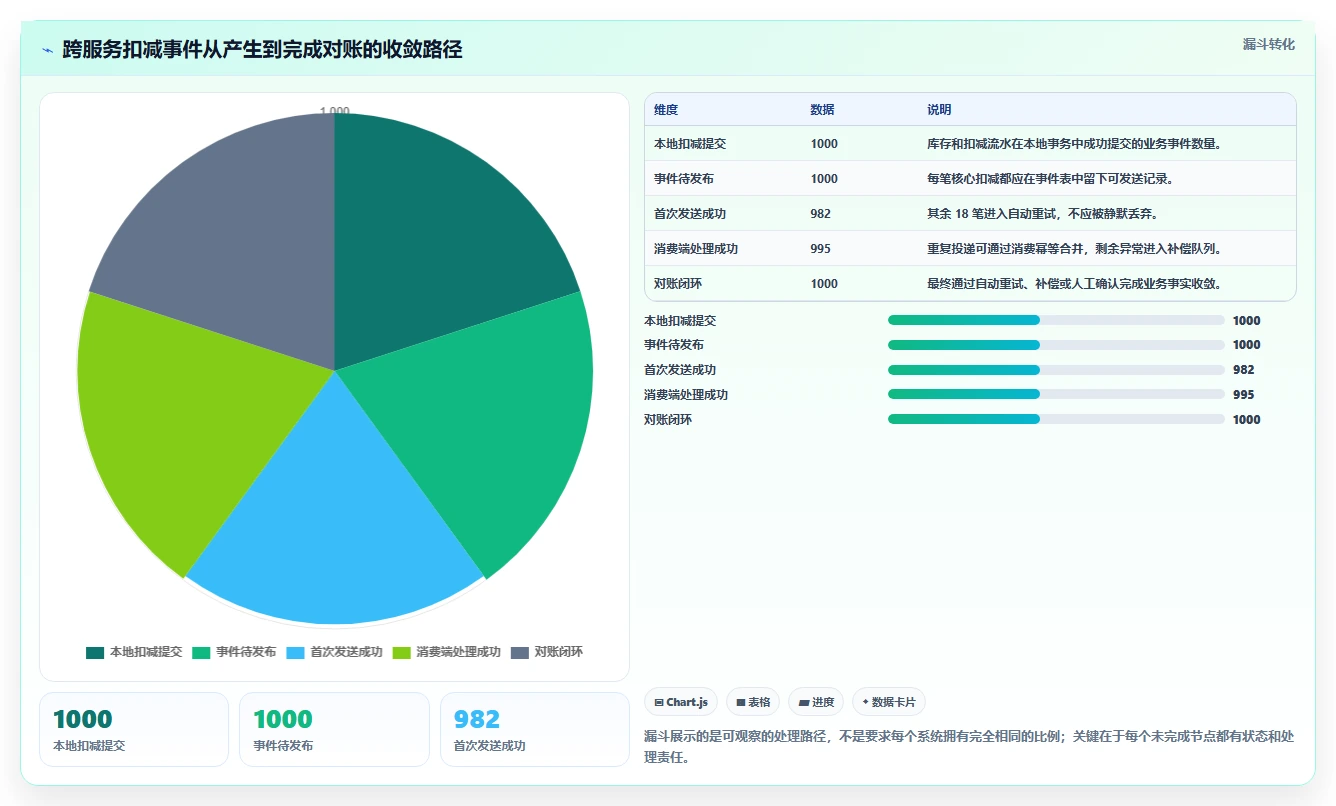Image resolution: width=1336 pixels, height=806 pixels.
Task: Click the Chart.js tag chip
Action: click(681, 702)
